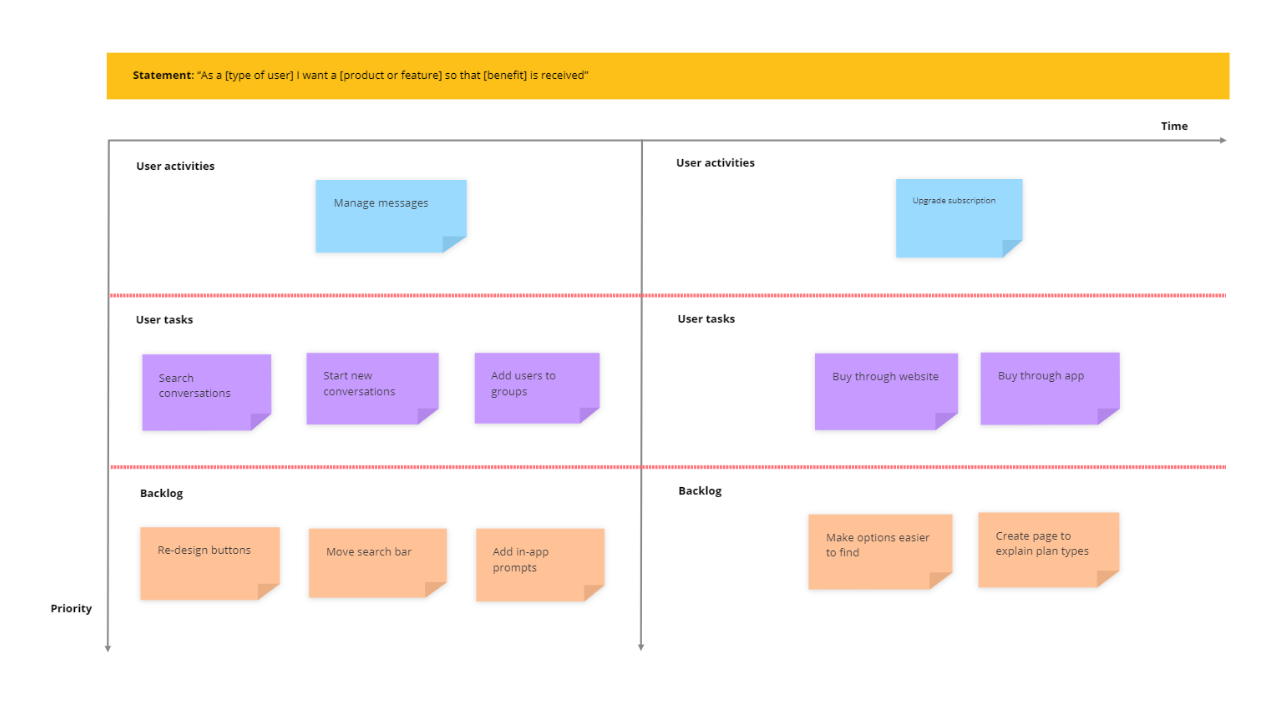The width and height of the screenshot is (1280, 720).
Task: Click the Make options easier to find note
Action: [x=880, y=552]
